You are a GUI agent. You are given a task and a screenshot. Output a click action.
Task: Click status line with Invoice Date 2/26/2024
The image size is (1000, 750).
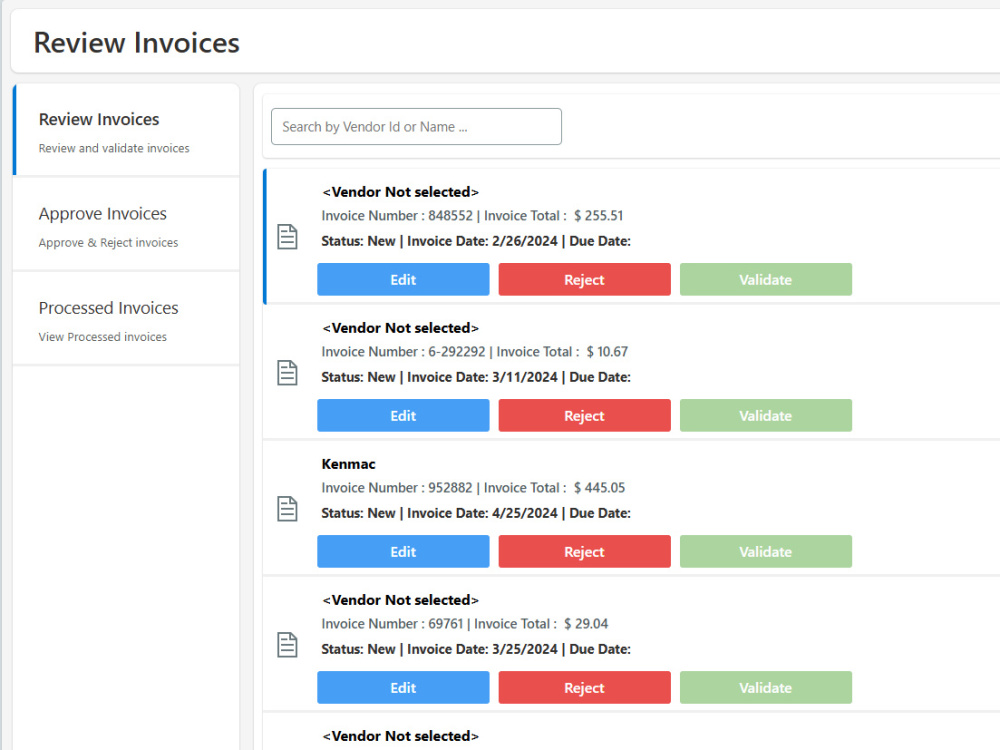click(476, 241)
